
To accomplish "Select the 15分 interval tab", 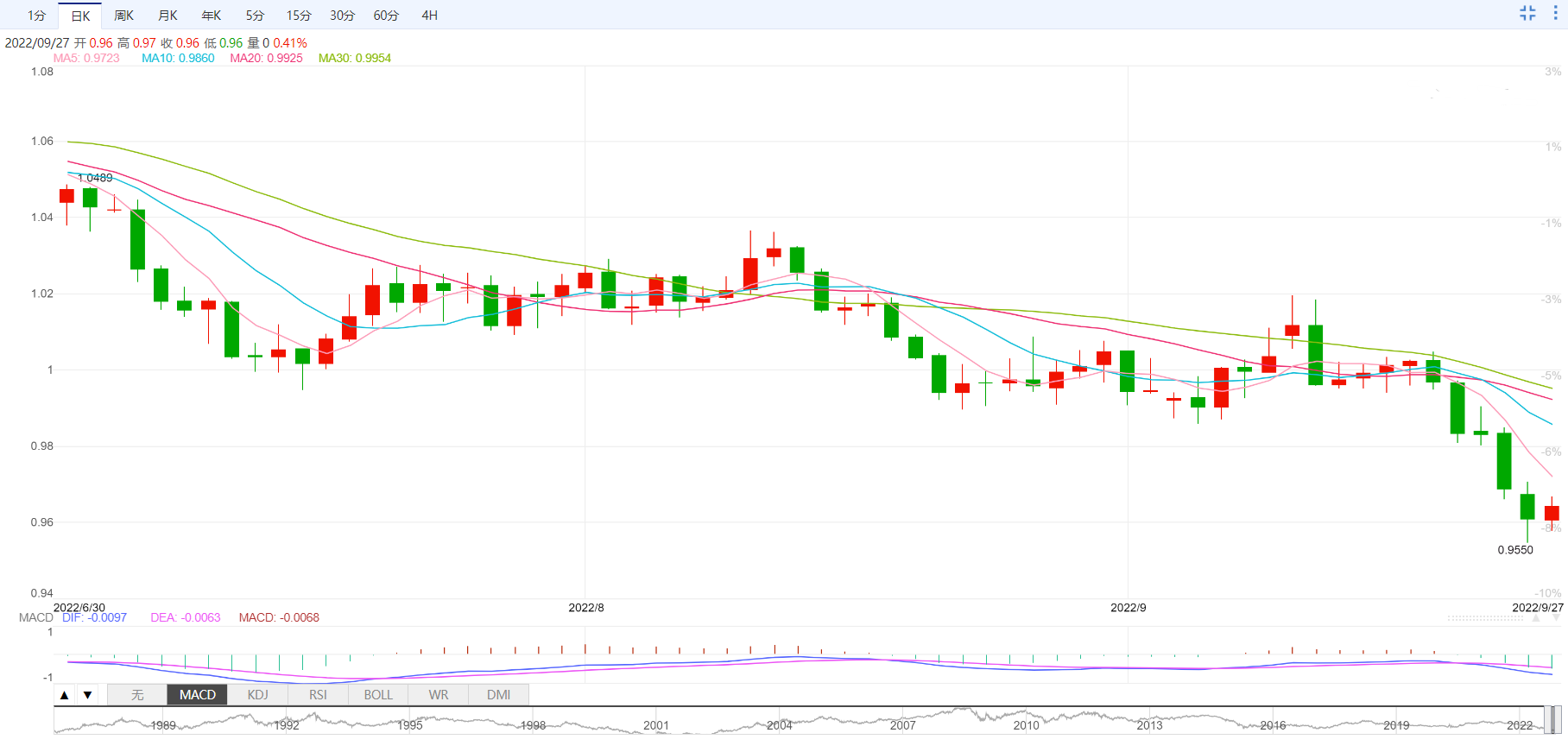I will pos(299,16).
